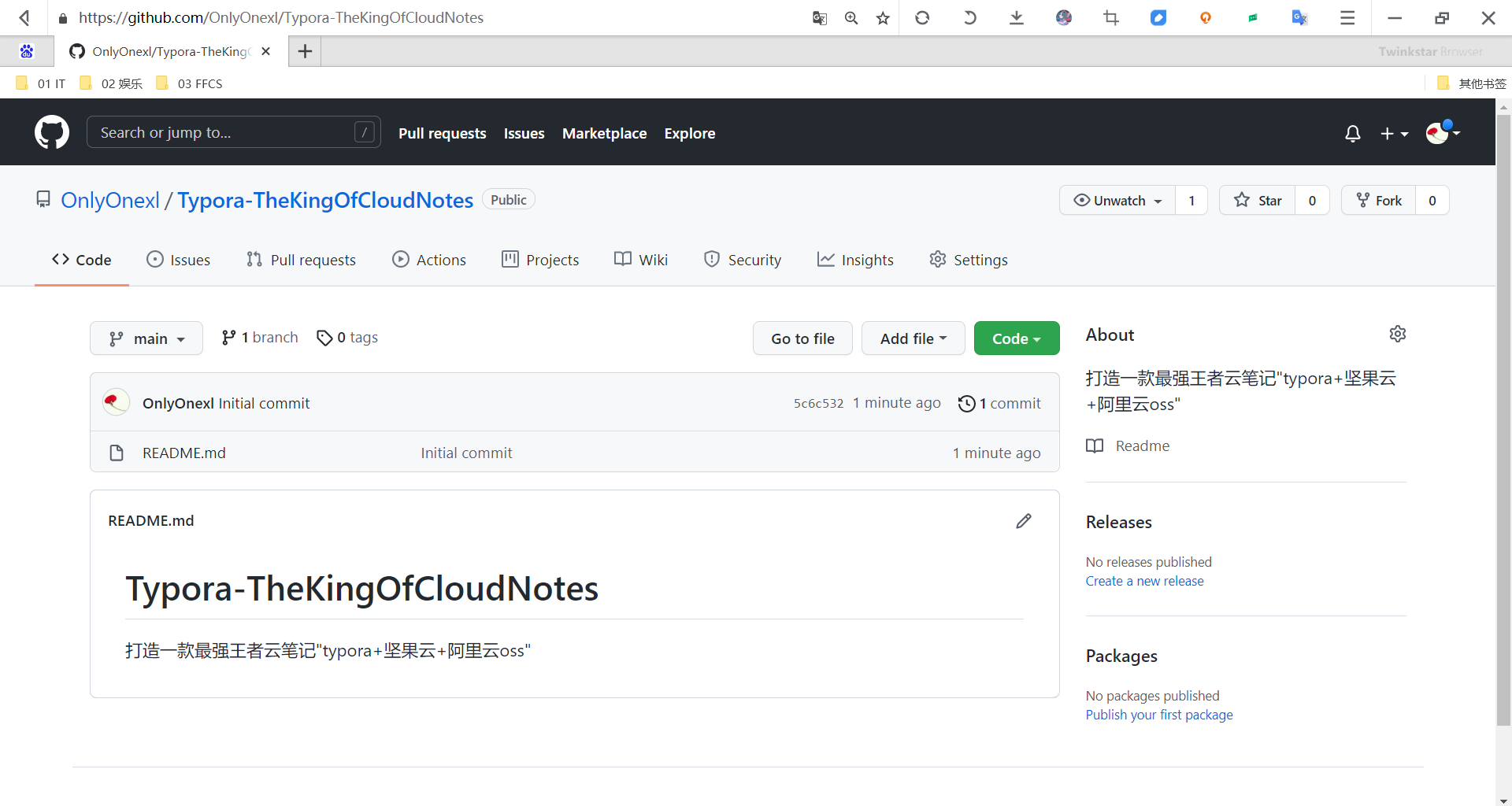Select the Code tab
The height and width of the screenshot is (806, 1512).
coord(82,260)
